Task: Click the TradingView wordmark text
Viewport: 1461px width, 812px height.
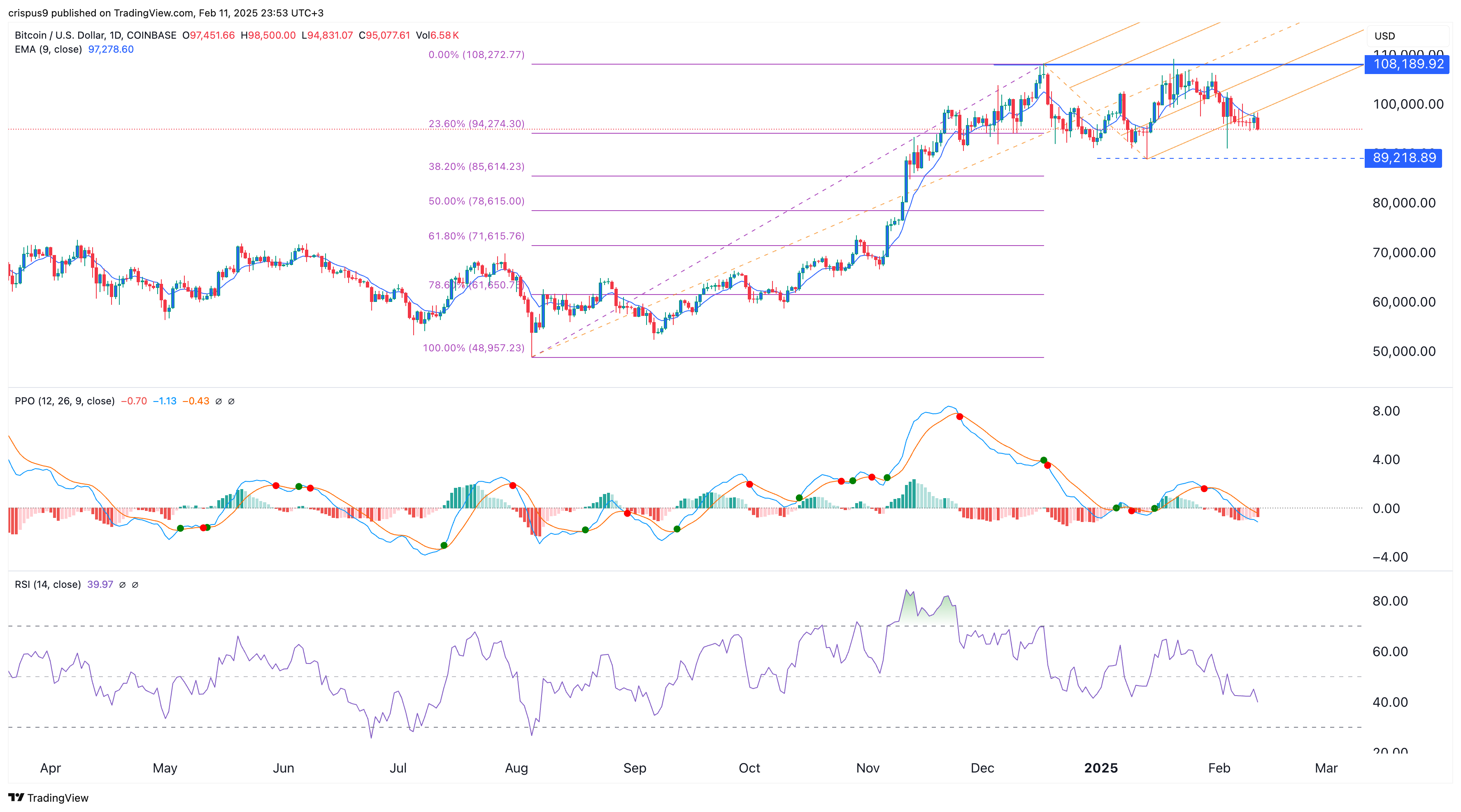Action: tap(58, 798)
